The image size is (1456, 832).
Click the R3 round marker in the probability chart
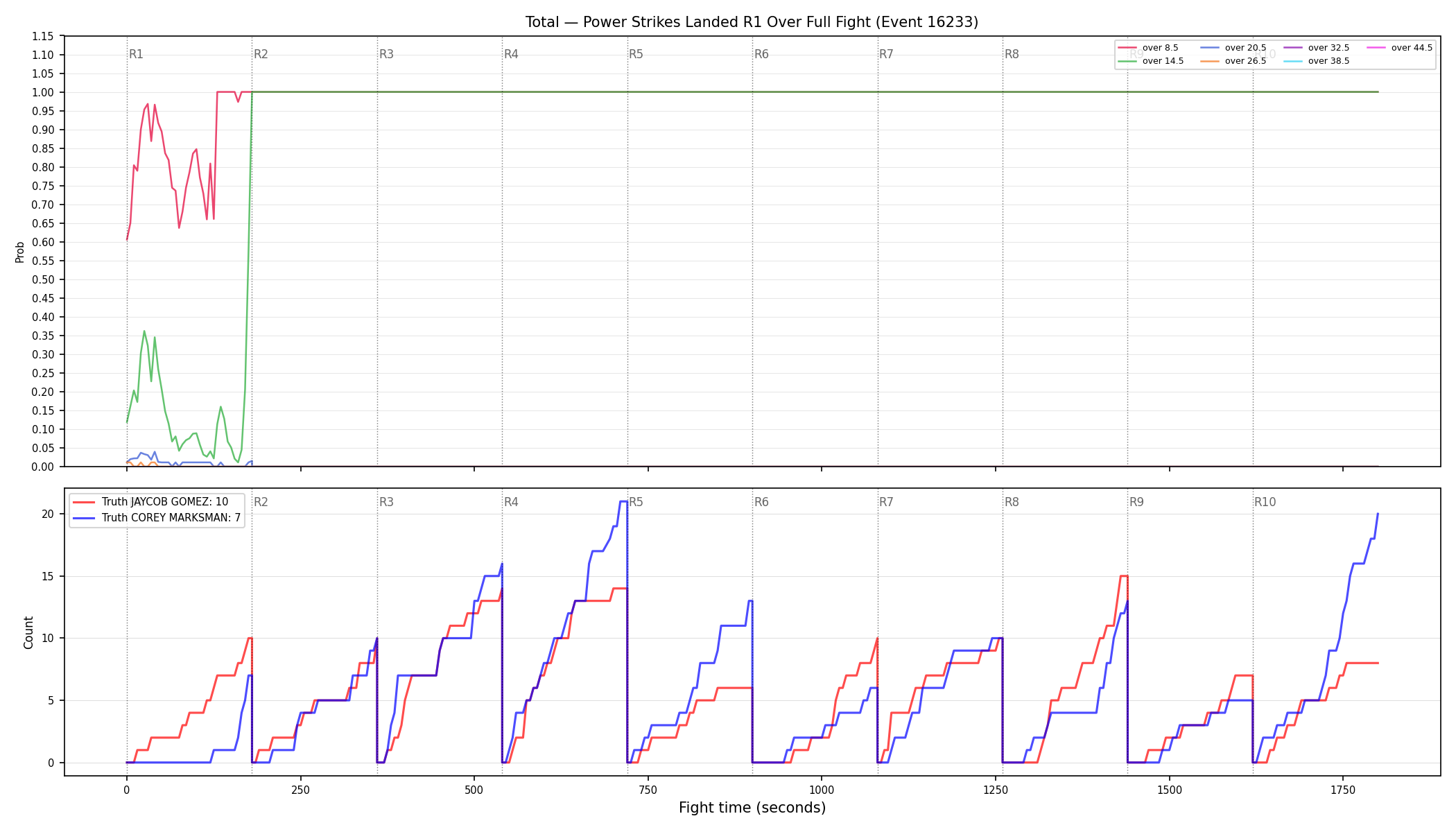coord(386,54)
